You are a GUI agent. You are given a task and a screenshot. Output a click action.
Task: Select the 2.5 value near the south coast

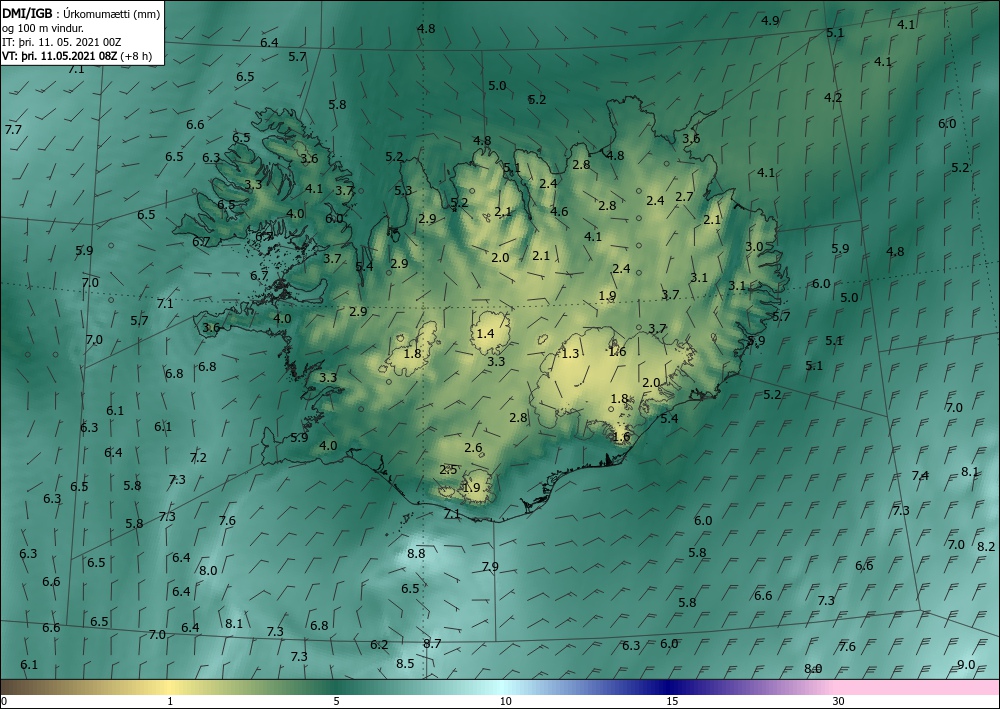(x=448, y=470)
